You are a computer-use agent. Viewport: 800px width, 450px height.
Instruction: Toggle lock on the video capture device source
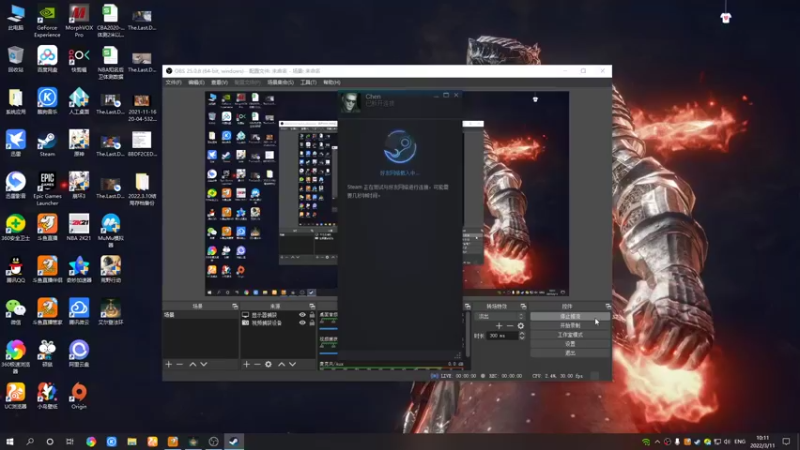click(x=312, y=322)
